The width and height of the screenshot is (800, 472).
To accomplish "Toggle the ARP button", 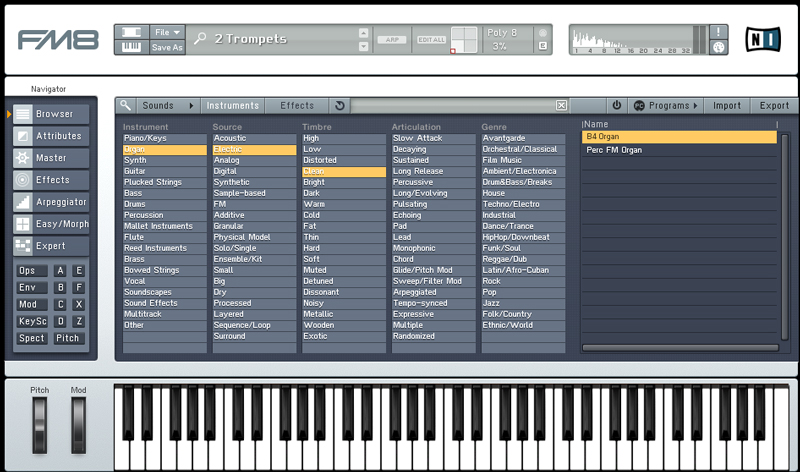I will [x=392, y=40].
